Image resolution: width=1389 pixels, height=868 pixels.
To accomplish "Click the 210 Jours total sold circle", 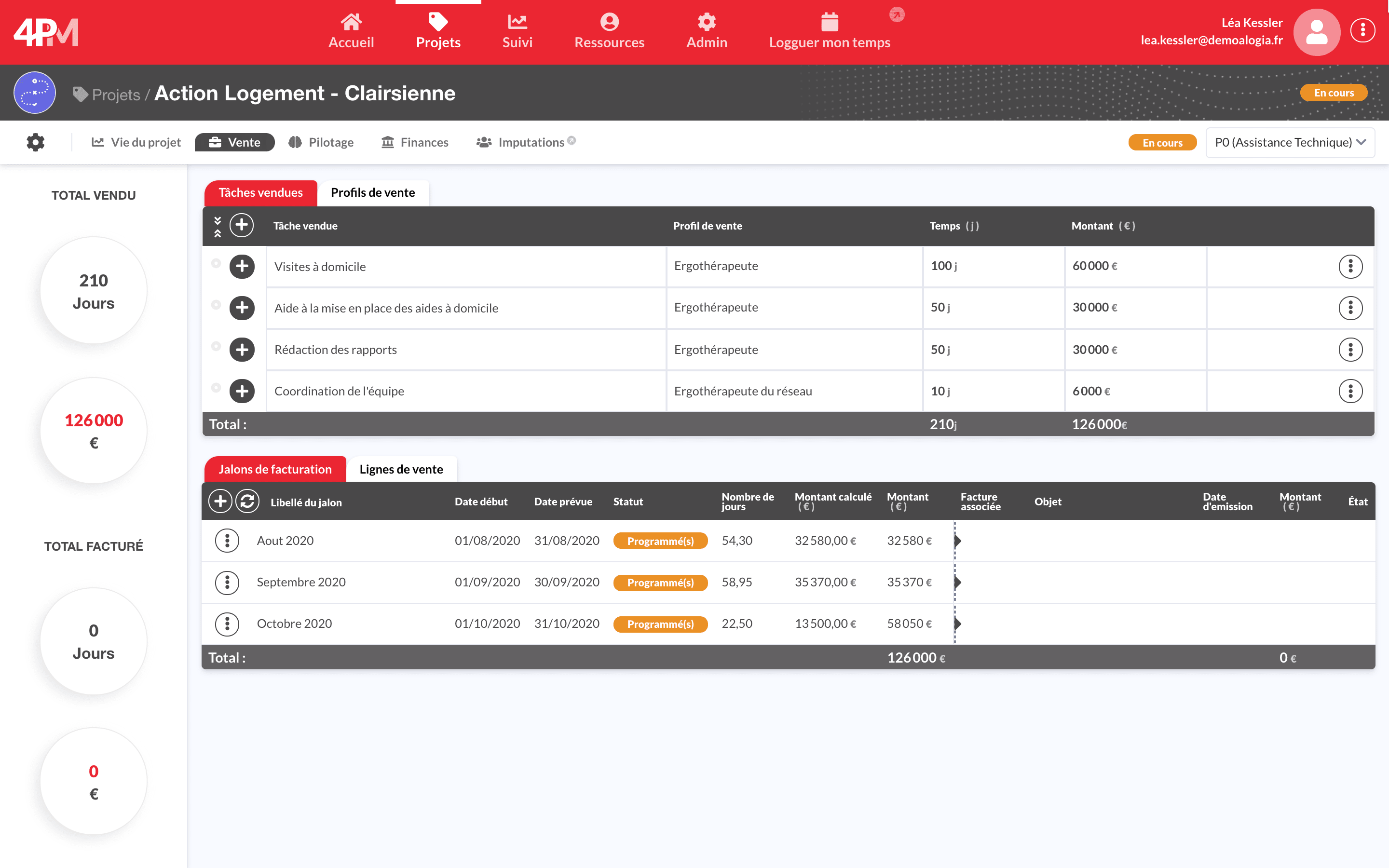I will 94,290.
